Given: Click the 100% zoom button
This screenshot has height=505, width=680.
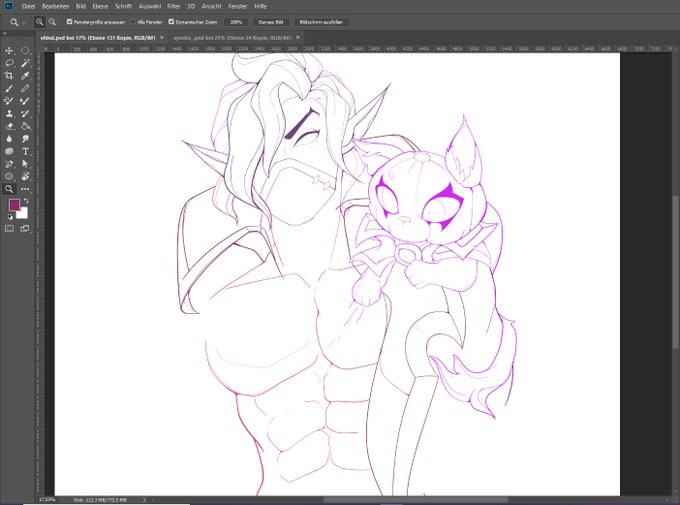Looking at the screenshot, I should [x=236, y=22].
